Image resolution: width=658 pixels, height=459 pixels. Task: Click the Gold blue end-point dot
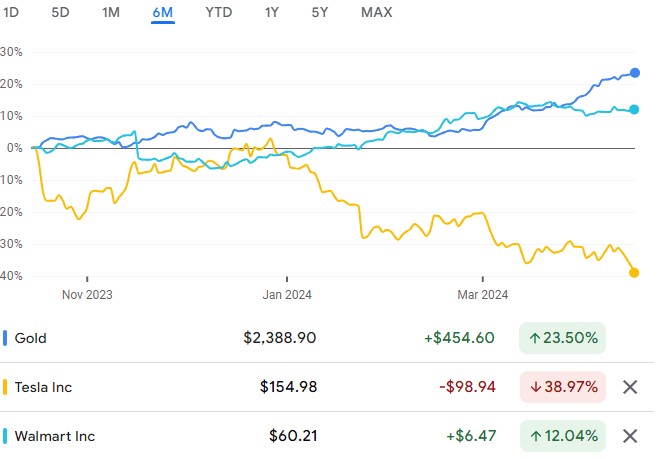(635, 73)
